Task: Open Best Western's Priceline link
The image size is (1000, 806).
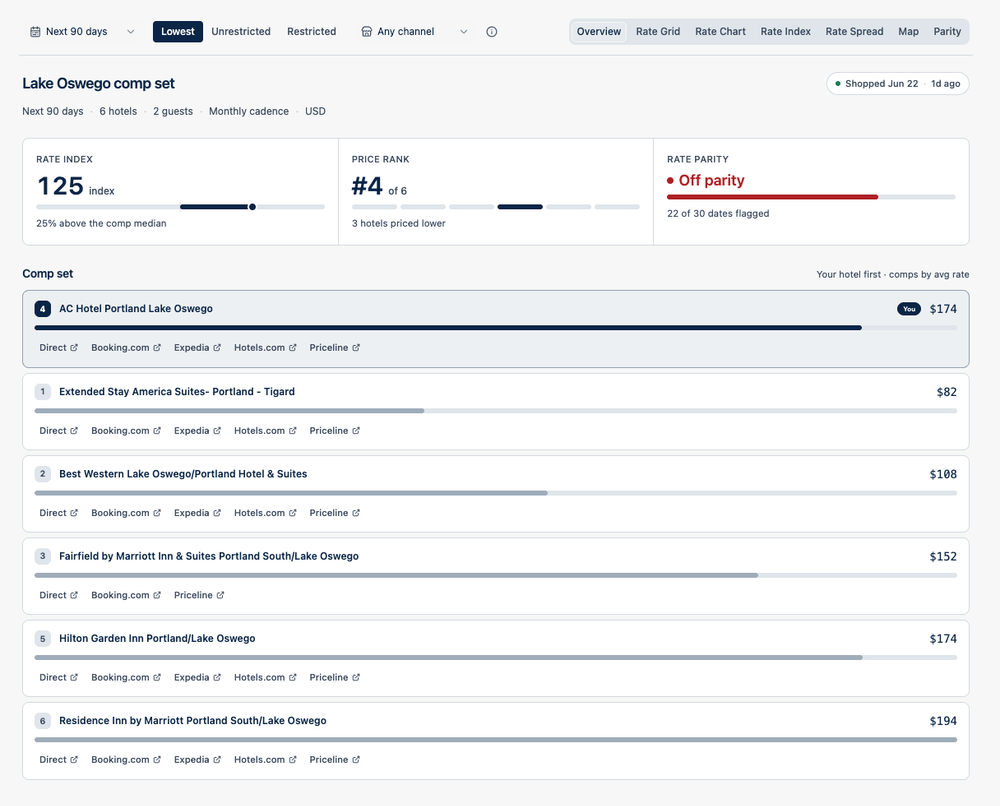Action: [334, 513]
